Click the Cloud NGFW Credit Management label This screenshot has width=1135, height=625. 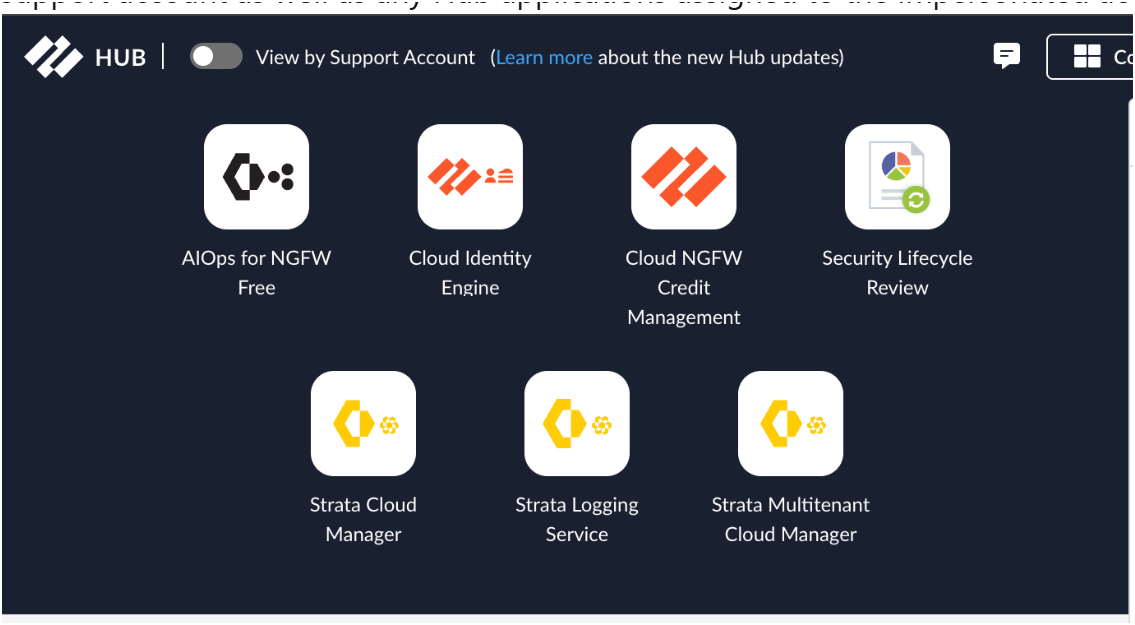click(684, 287)
